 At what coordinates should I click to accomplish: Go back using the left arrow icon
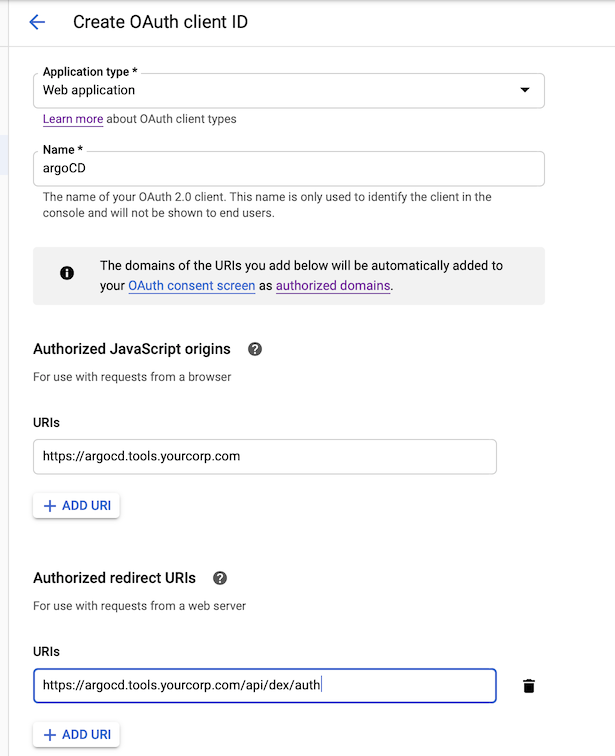click(37, 22)
